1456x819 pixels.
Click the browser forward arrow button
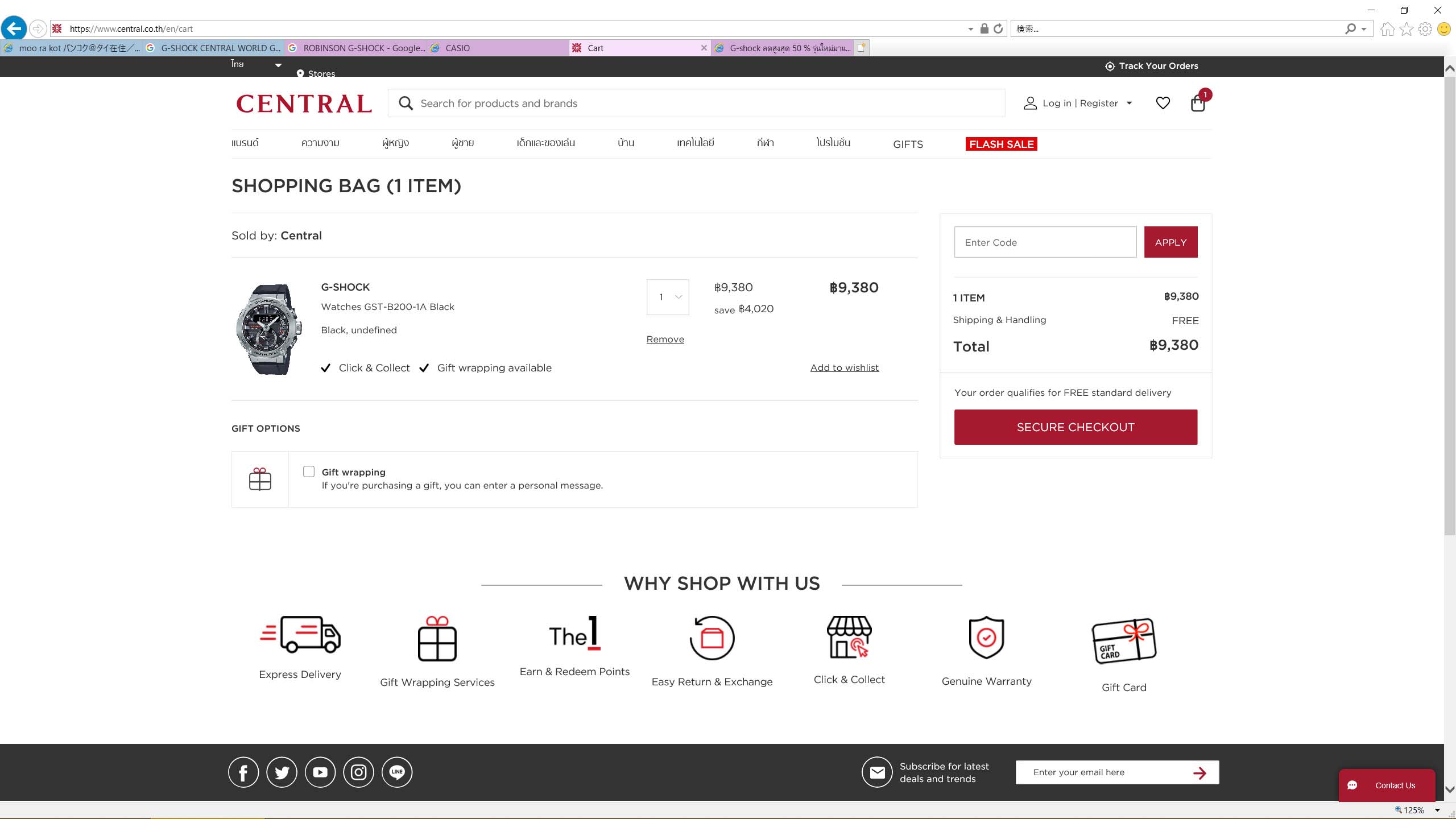pos(38,28)
